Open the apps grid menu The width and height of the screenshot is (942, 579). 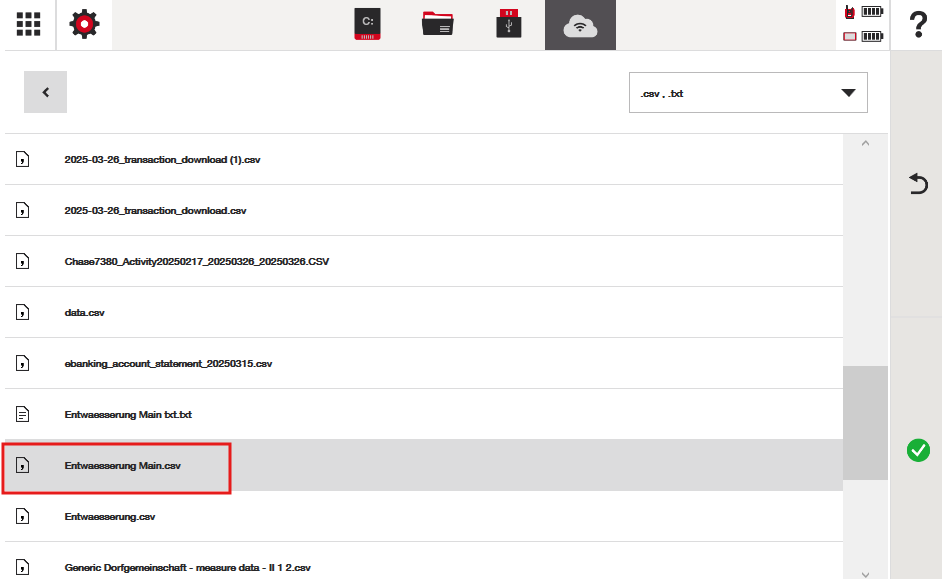28,25
